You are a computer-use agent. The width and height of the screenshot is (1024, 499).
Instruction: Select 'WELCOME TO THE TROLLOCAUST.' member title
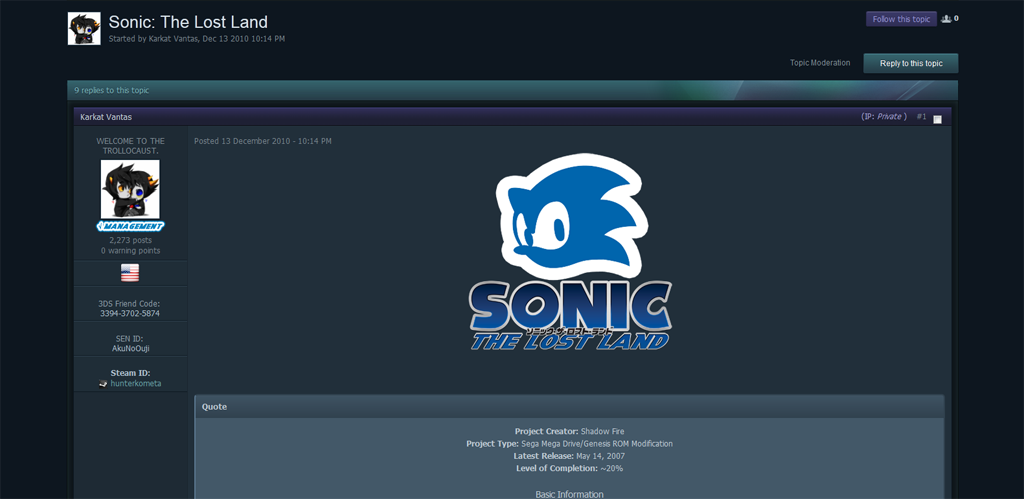131,146
